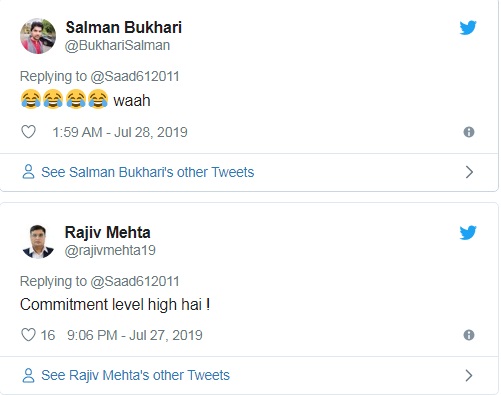This screenshot has width=501, height=395.
Task: Like Rajiv Mehta's tweet with heart icon
Action: (x=28, y=335)
